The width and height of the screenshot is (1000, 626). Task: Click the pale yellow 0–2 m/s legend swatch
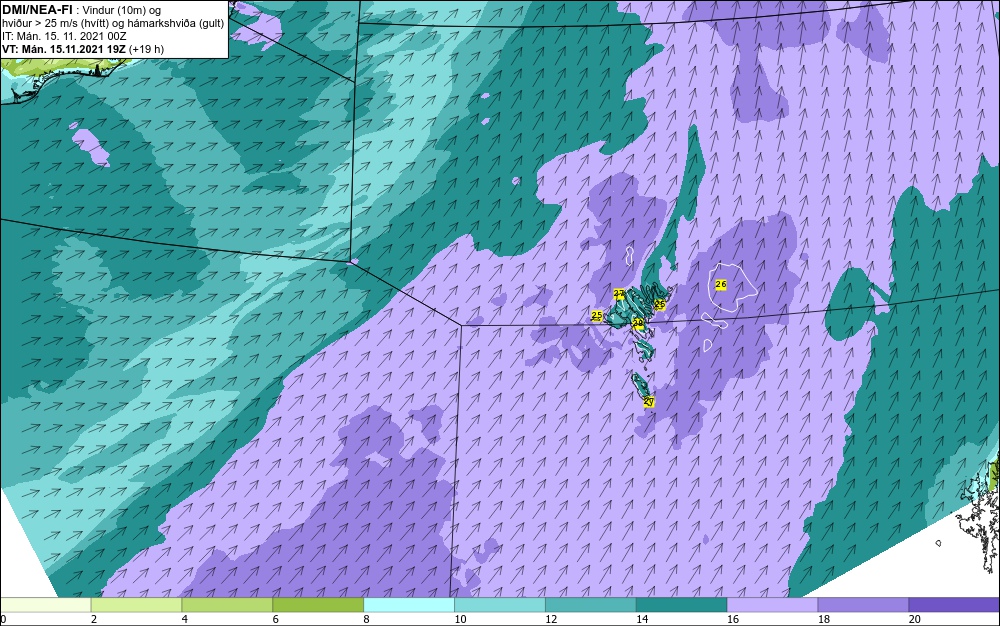pos(46,605)
